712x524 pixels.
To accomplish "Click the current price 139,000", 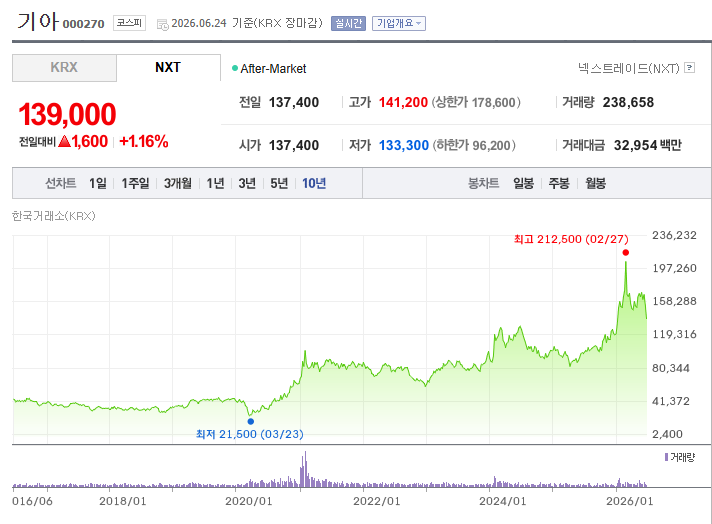I will [67, 114].
